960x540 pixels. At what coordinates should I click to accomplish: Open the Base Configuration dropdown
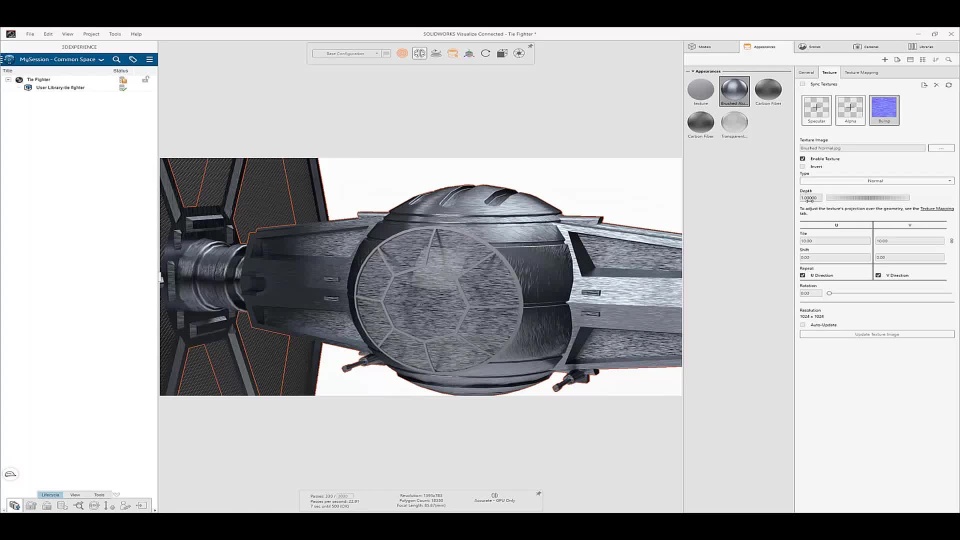click(x=347, y=53)
